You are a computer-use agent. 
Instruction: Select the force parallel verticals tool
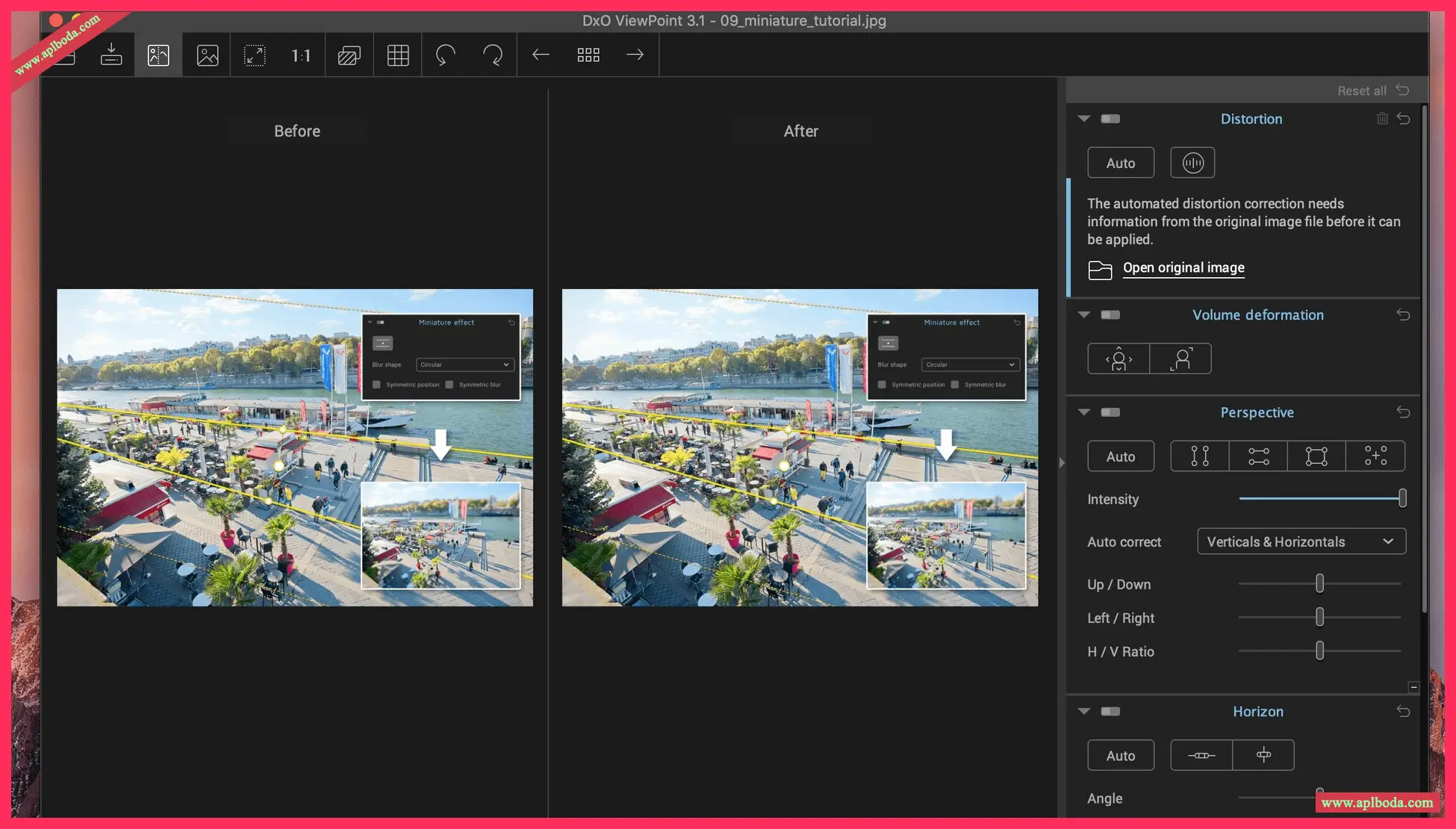coord(1199,456)
